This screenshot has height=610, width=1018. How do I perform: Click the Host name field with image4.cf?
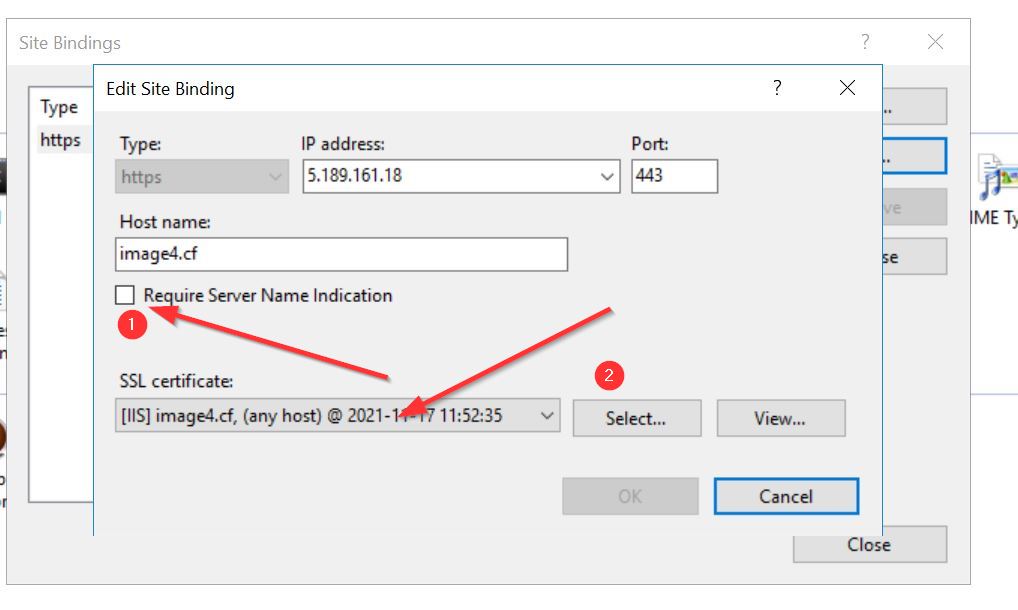[341, 254]
